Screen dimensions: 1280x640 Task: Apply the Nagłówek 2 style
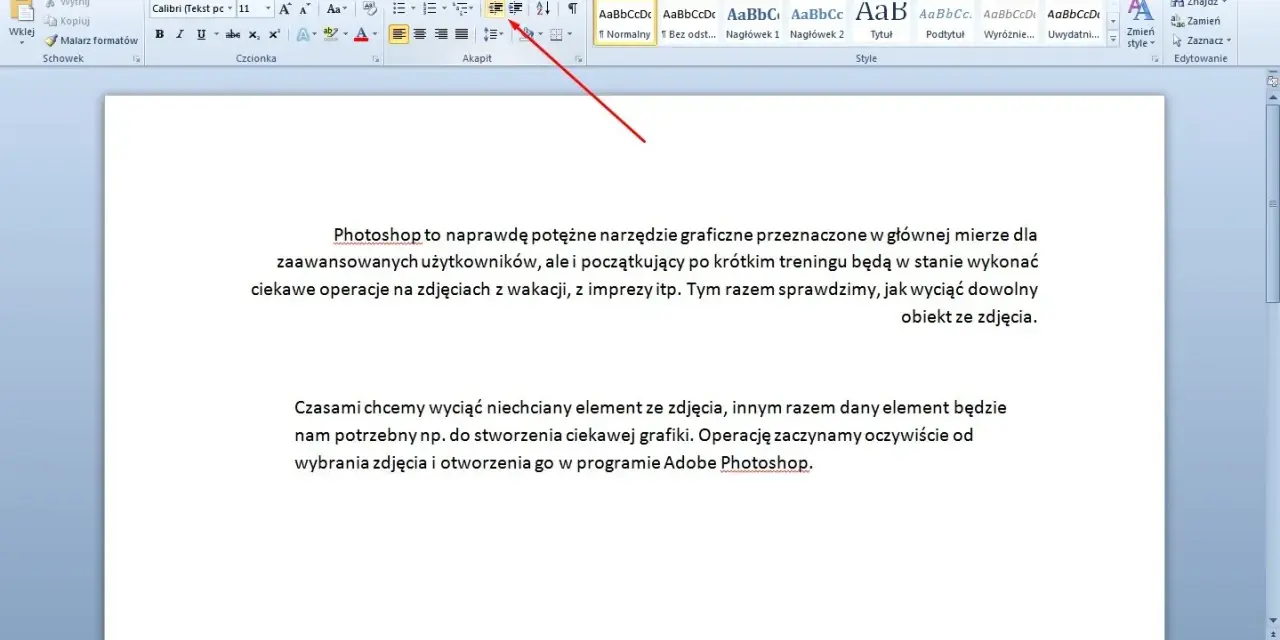(x=817, y=23)
